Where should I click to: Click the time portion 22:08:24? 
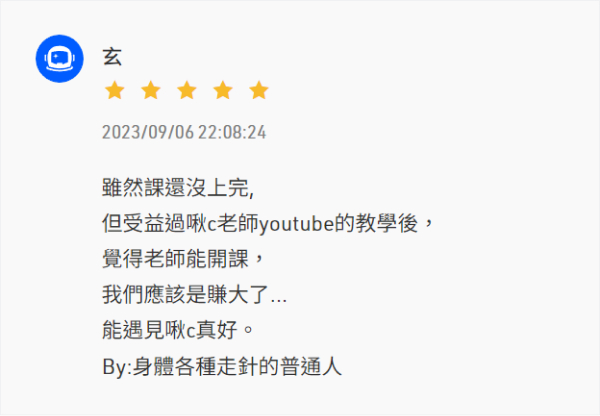pyautogui.click(x=232, y=132)
